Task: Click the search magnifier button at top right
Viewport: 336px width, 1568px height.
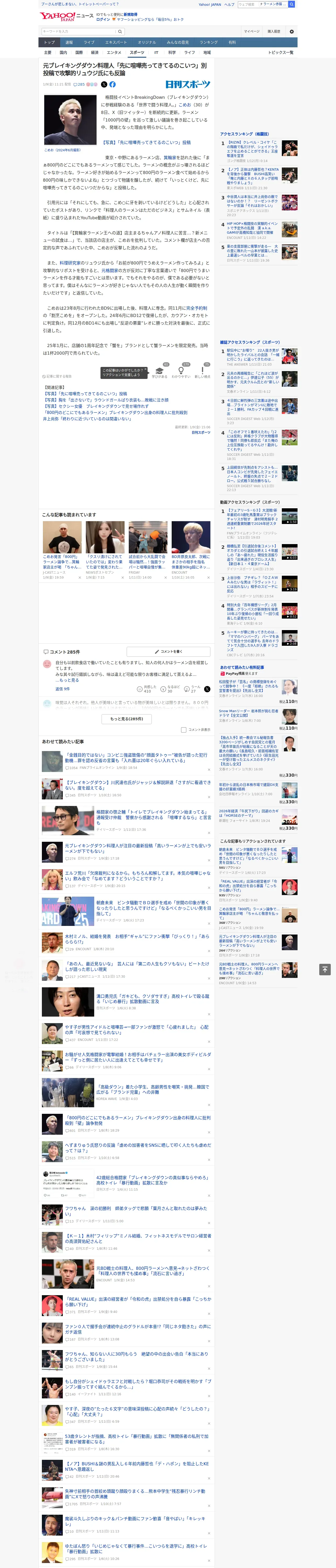Action: pyautogui.click(x=292, y=4)
